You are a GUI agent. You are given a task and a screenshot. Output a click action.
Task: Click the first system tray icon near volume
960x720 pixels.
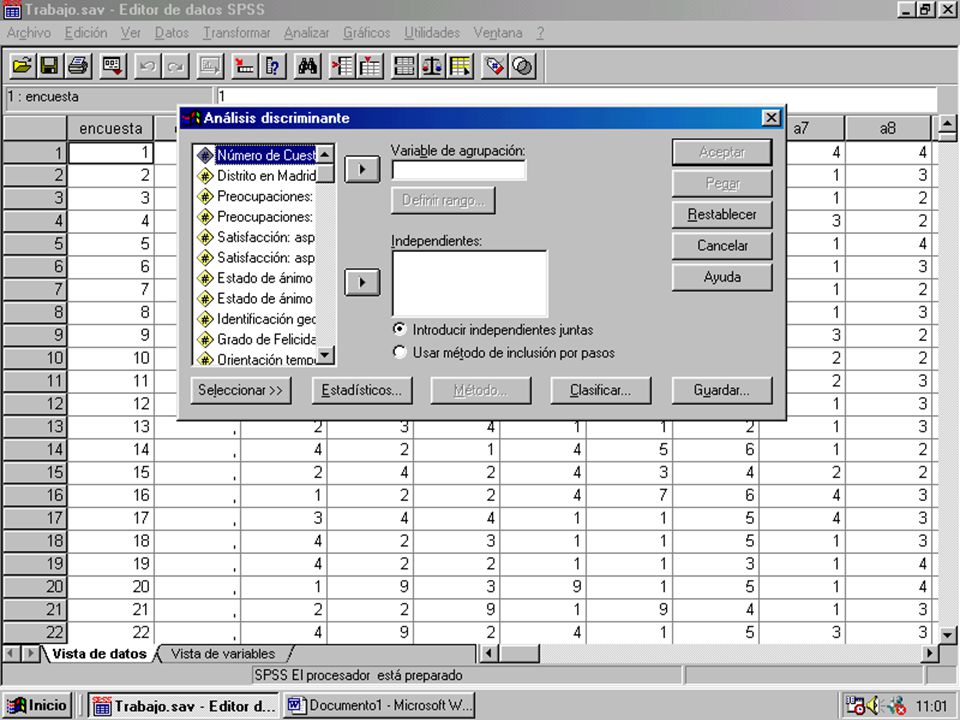tap(855, 705)
